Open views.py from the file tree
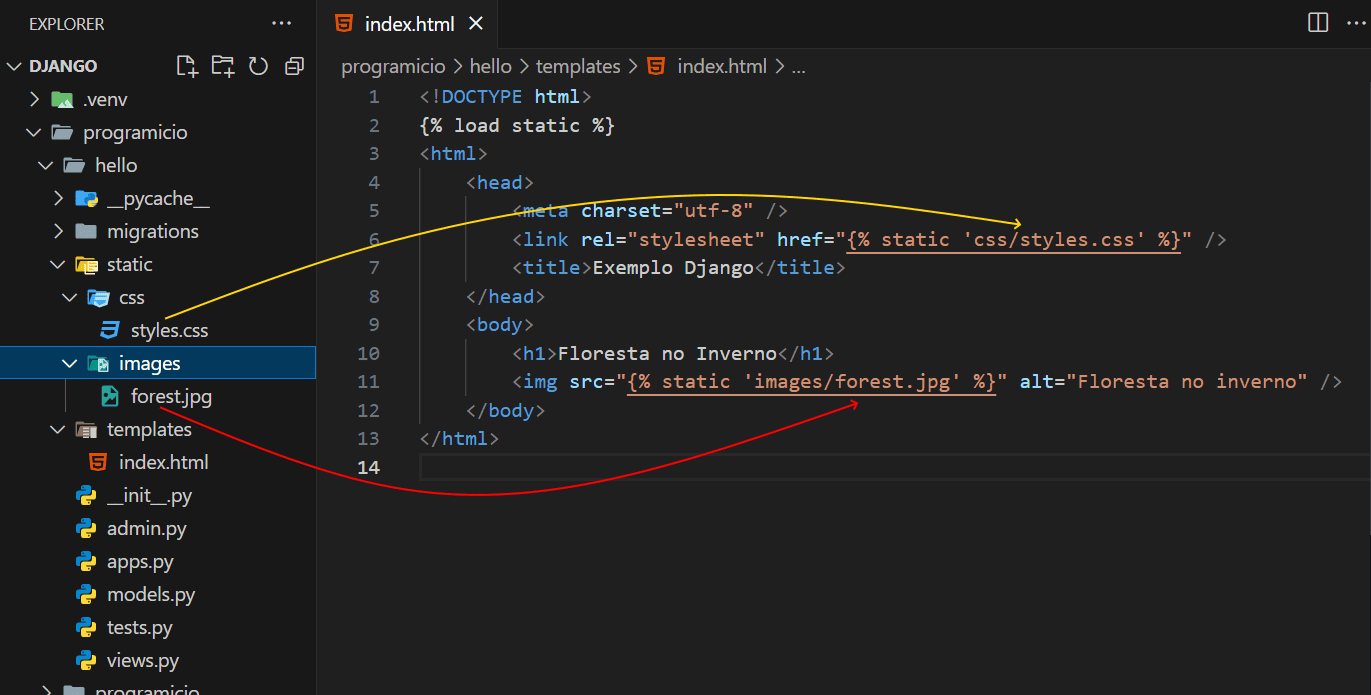 [143, 660]
